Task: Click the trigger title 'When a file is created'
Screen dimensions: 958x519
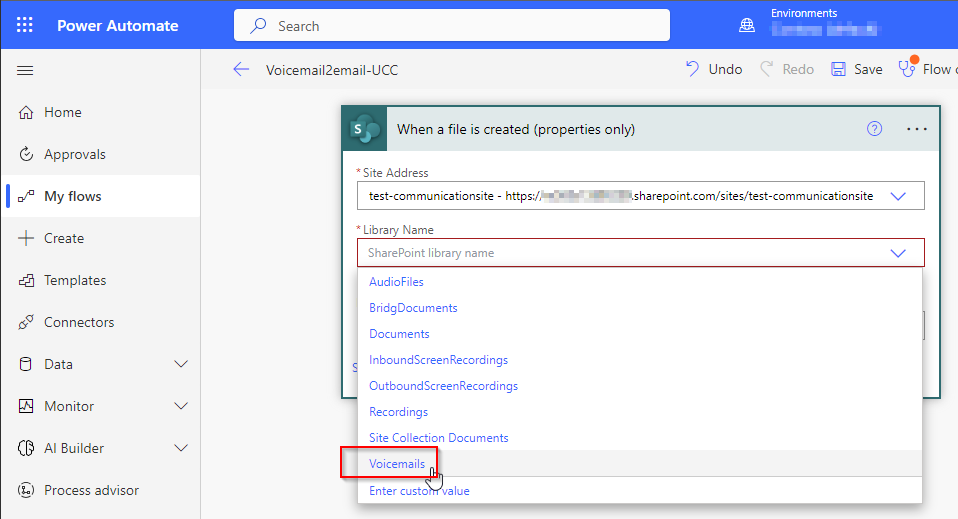Action: [x=516, y=130]
